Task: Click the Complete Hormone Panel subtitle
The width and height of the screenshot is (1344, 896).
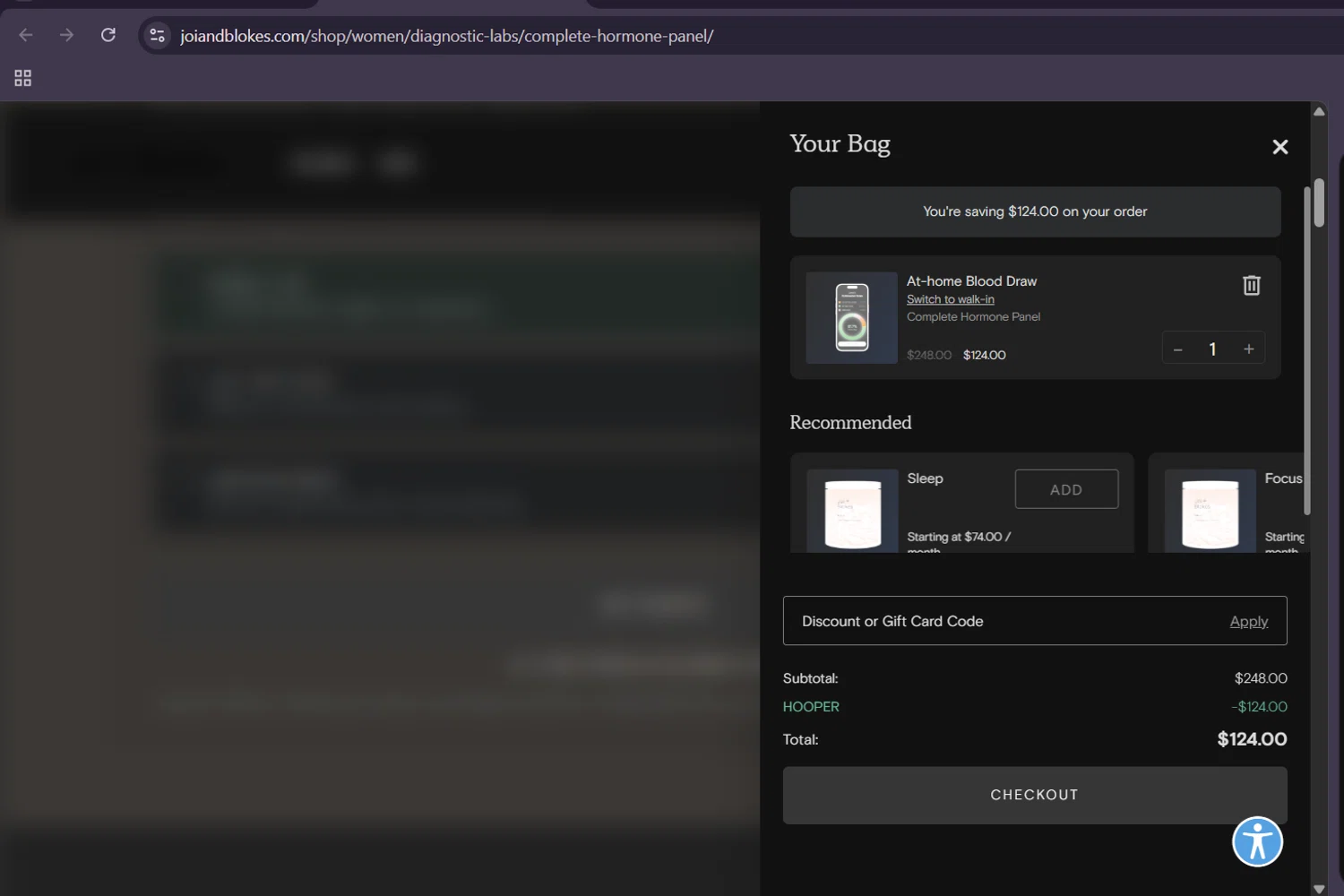Action: (x=973, y=317)
